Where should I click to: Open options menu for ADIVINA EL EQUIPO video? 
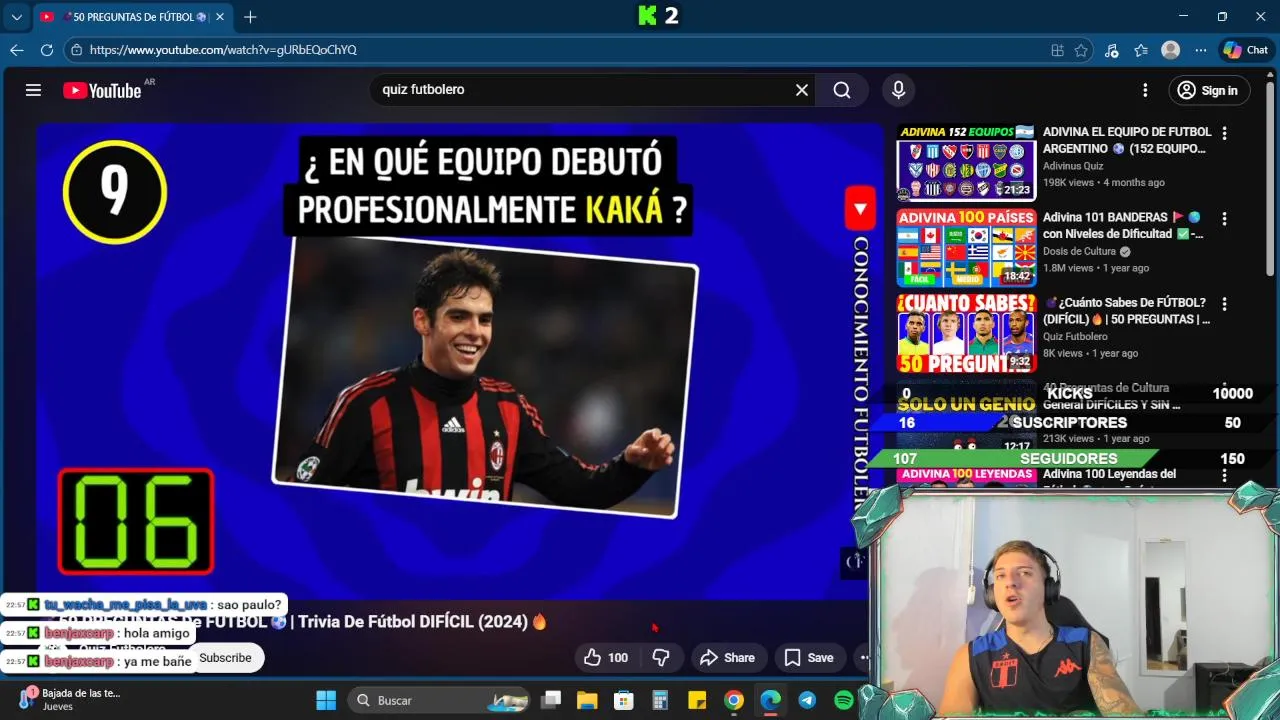[1224, 133]
